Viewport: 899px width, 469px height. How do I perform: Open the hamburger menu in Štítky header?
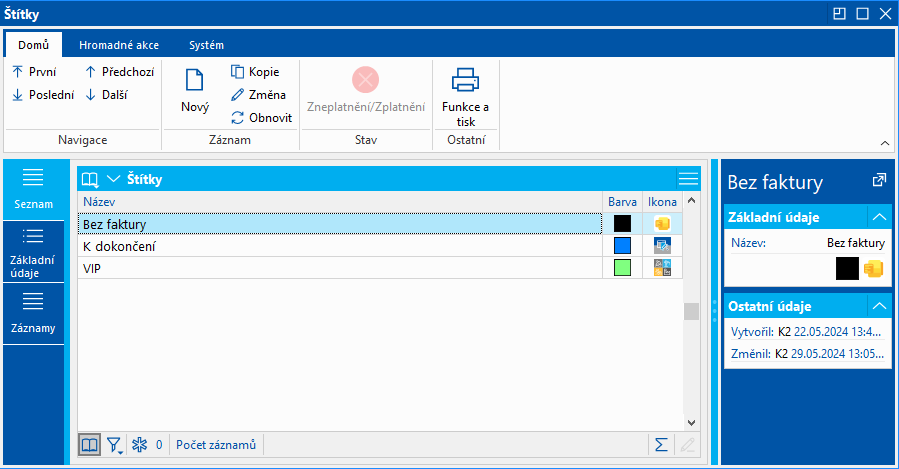coord(688,179)
